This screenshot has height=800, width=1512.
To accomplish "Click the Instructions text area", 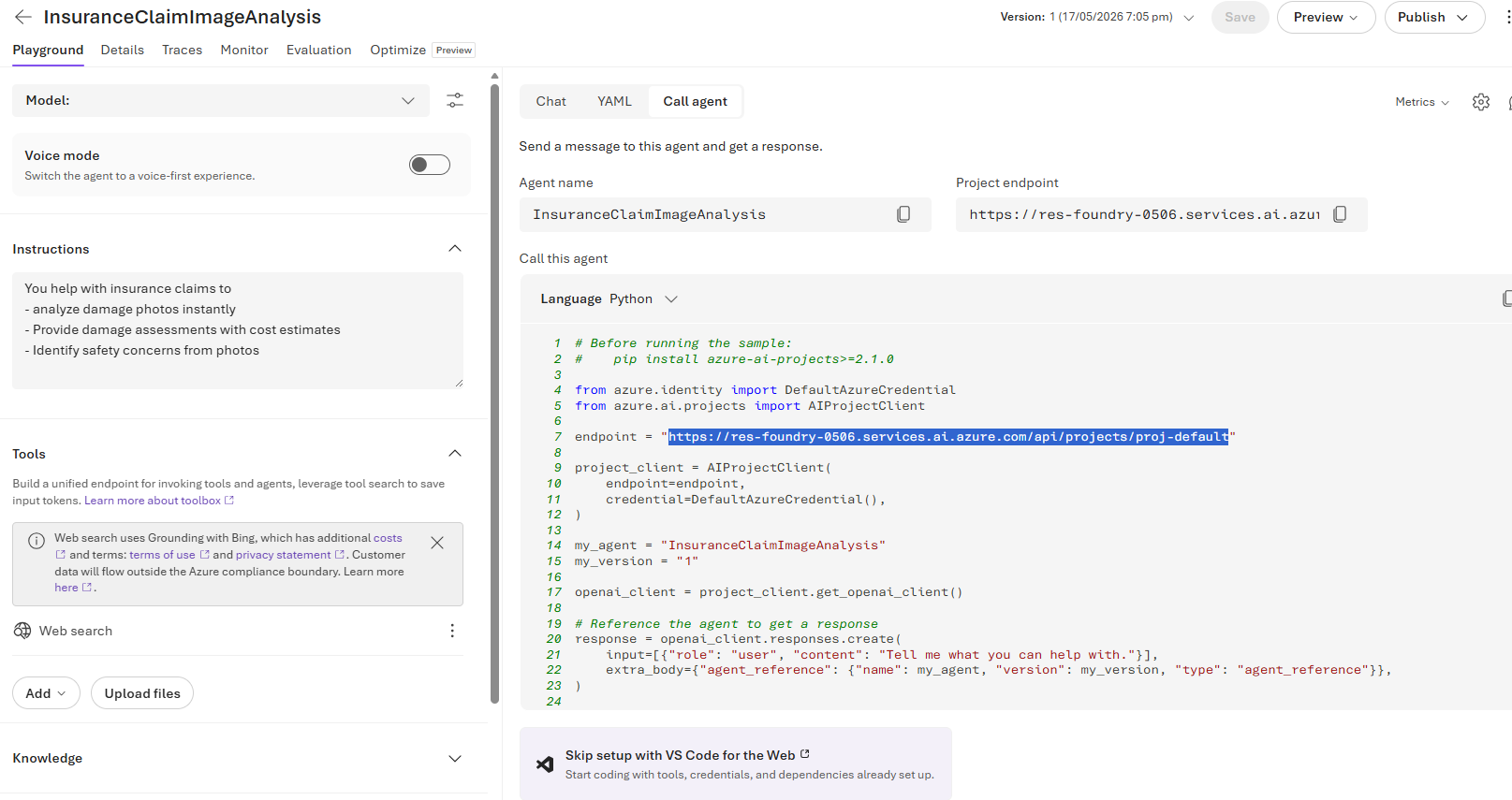I will 238,330.
